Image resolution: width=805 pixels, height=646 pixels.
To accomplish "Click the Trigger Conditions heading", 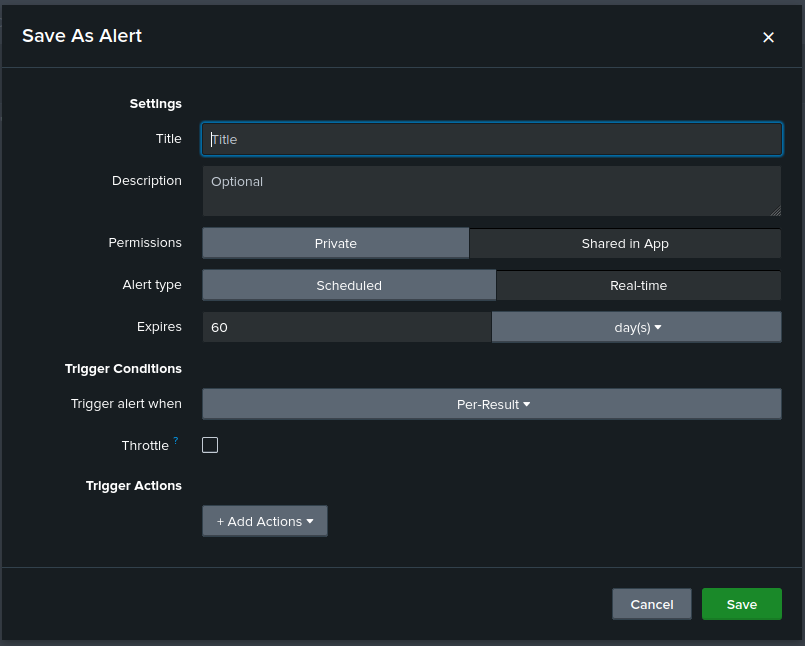I will click(x=123, y=369).
